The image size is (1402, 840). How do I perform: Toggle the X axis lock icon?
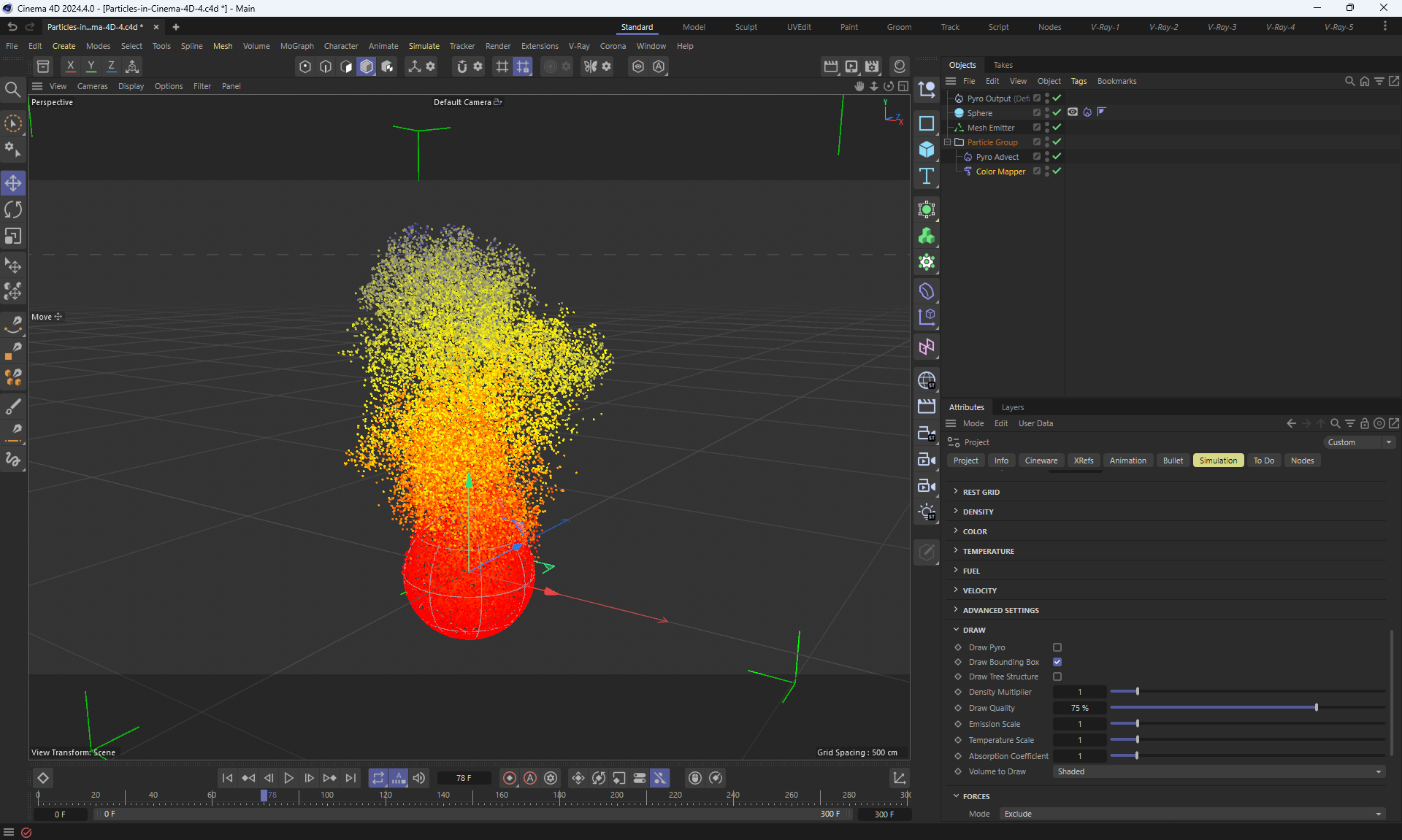click(70, 66)
